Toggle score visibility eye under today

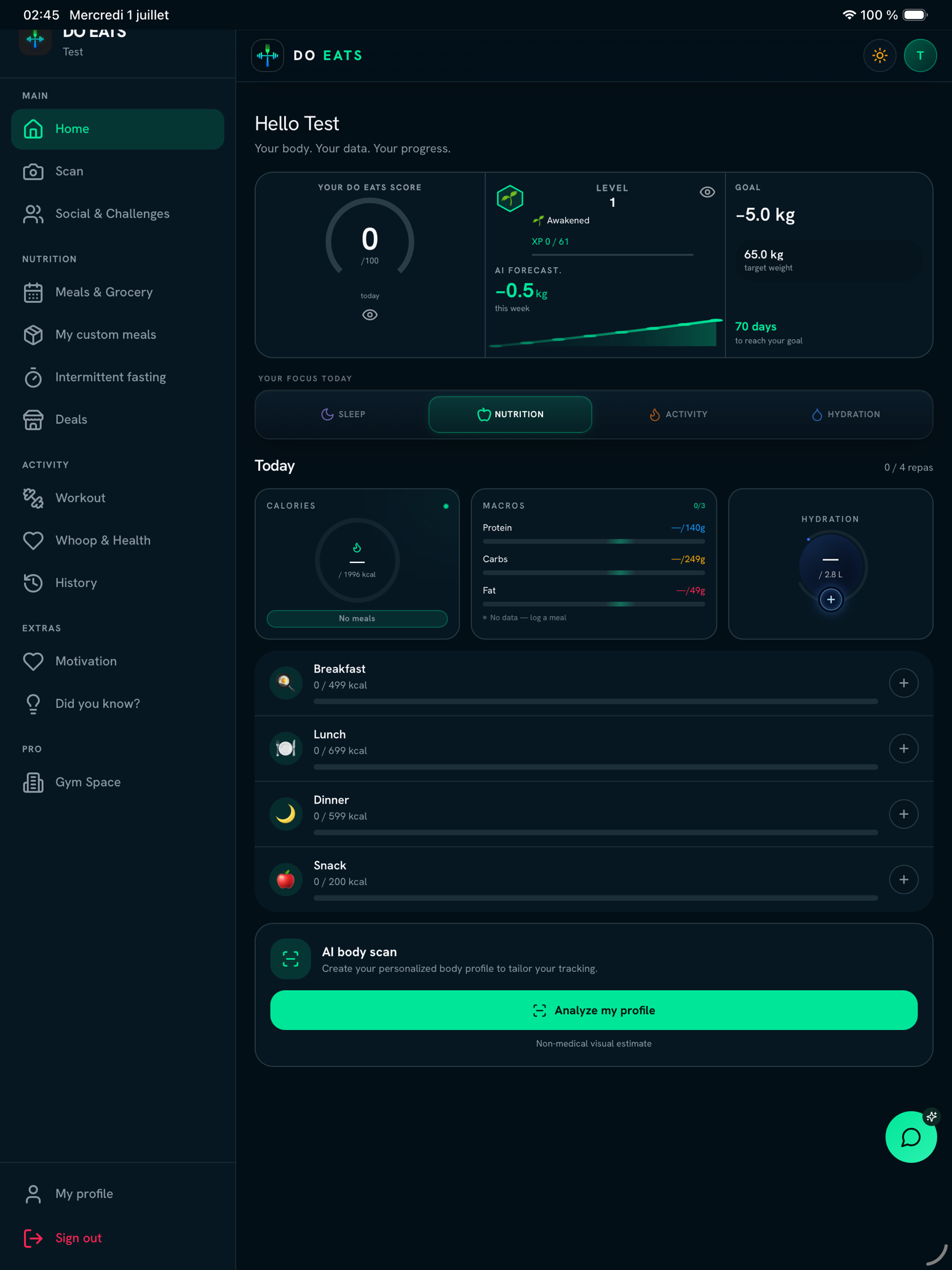370,315
